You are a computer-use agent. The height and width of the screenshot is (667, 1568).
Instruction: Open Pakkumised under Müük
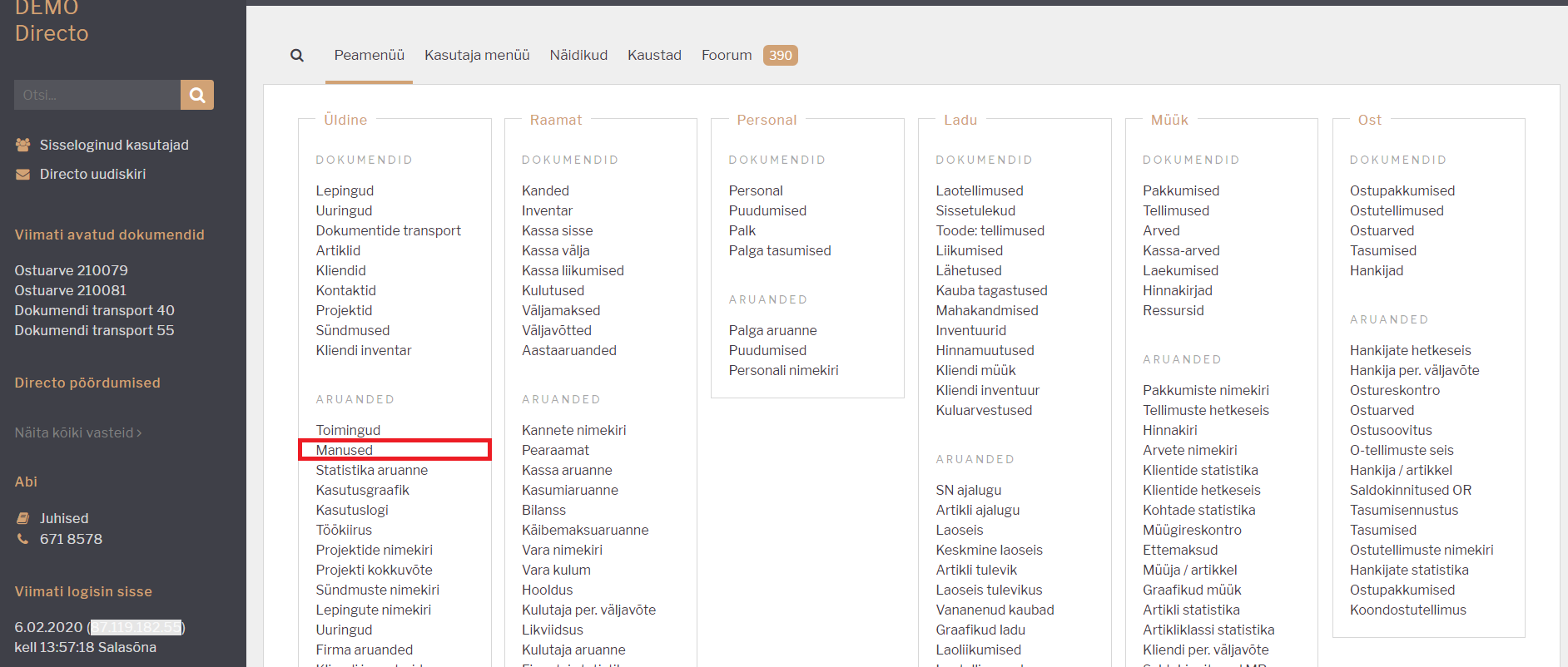click(1181, 190)
